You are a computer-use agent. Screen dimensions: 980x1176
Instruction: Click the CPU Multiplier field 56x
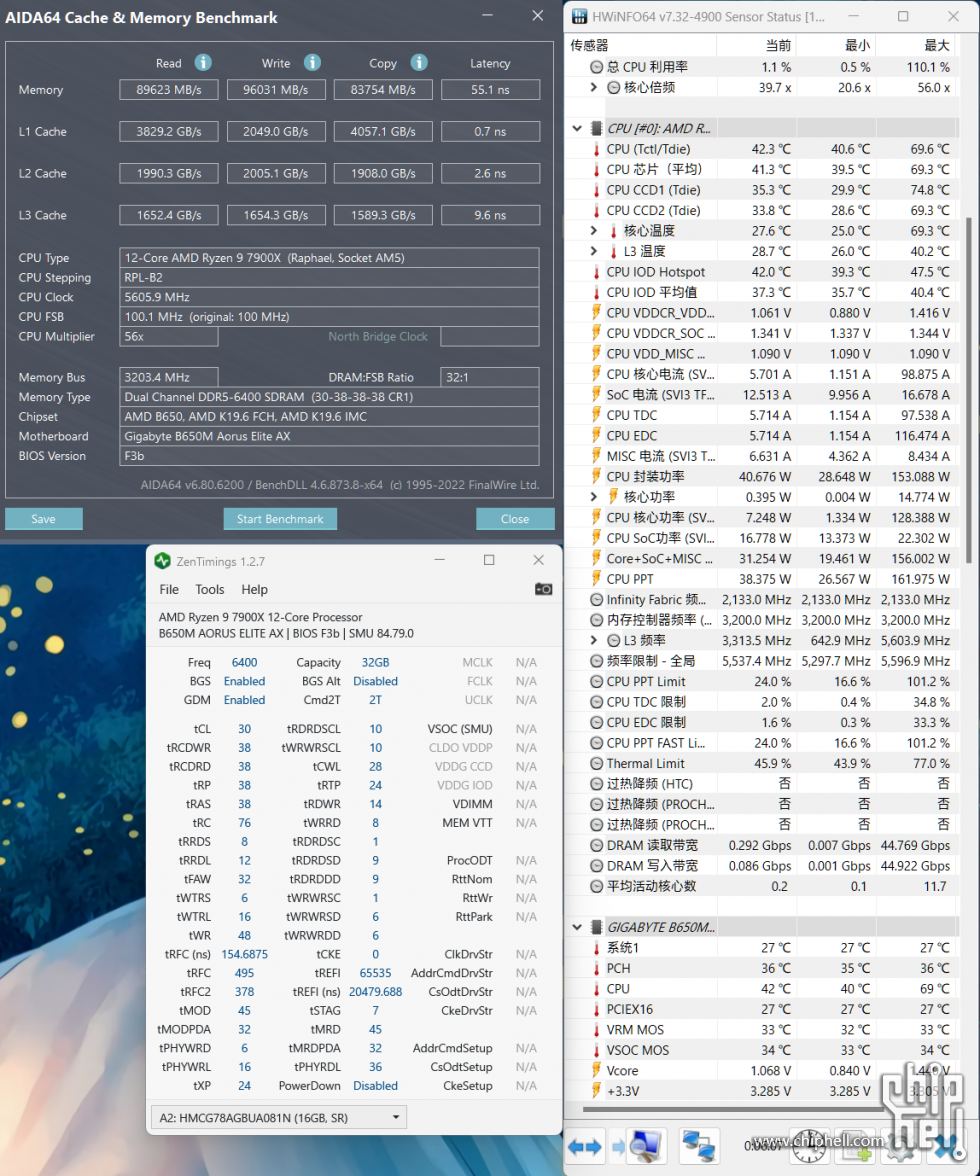[169, 337]
